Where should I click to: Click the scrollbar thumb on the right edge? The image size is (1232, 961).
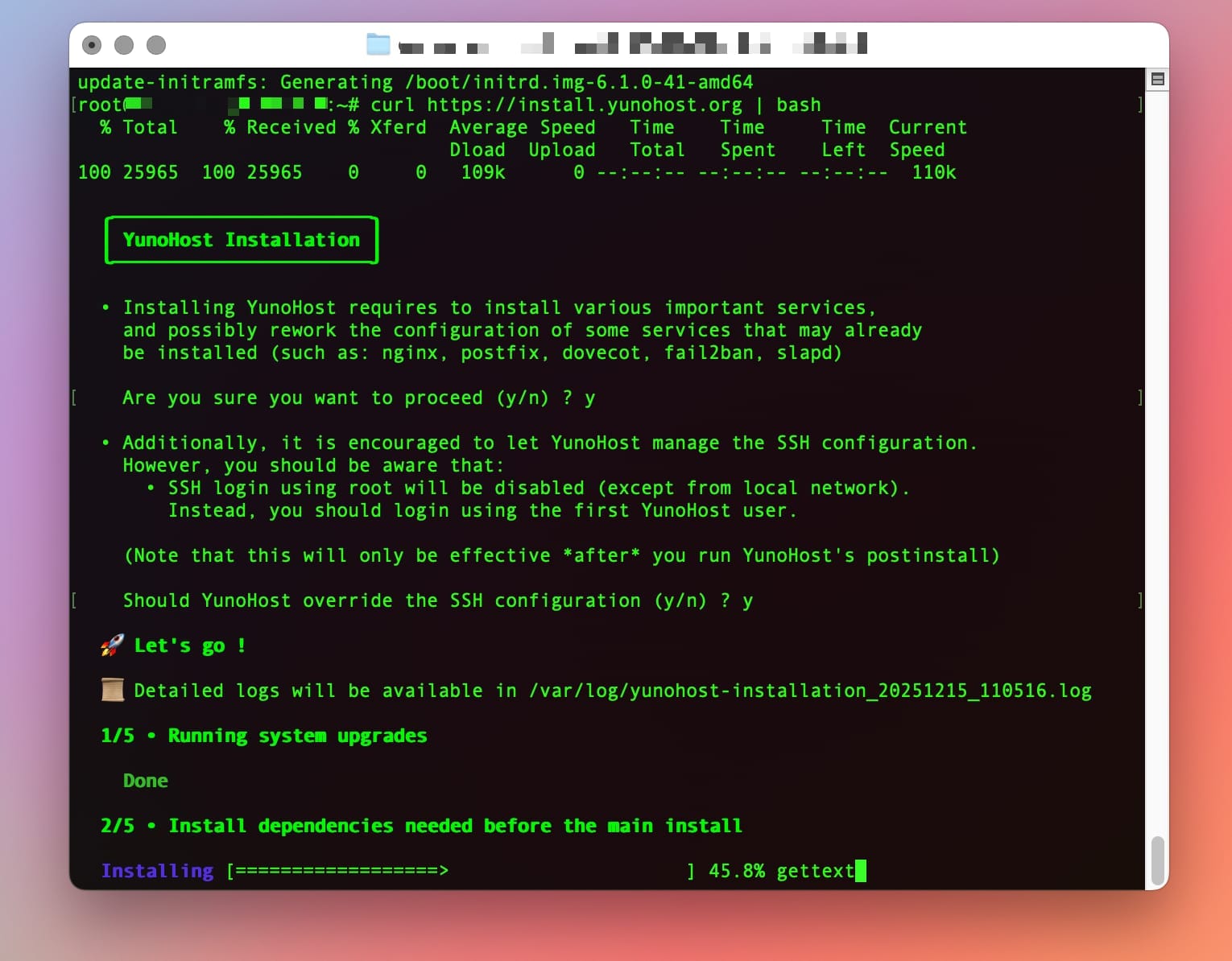(1158, 861)
